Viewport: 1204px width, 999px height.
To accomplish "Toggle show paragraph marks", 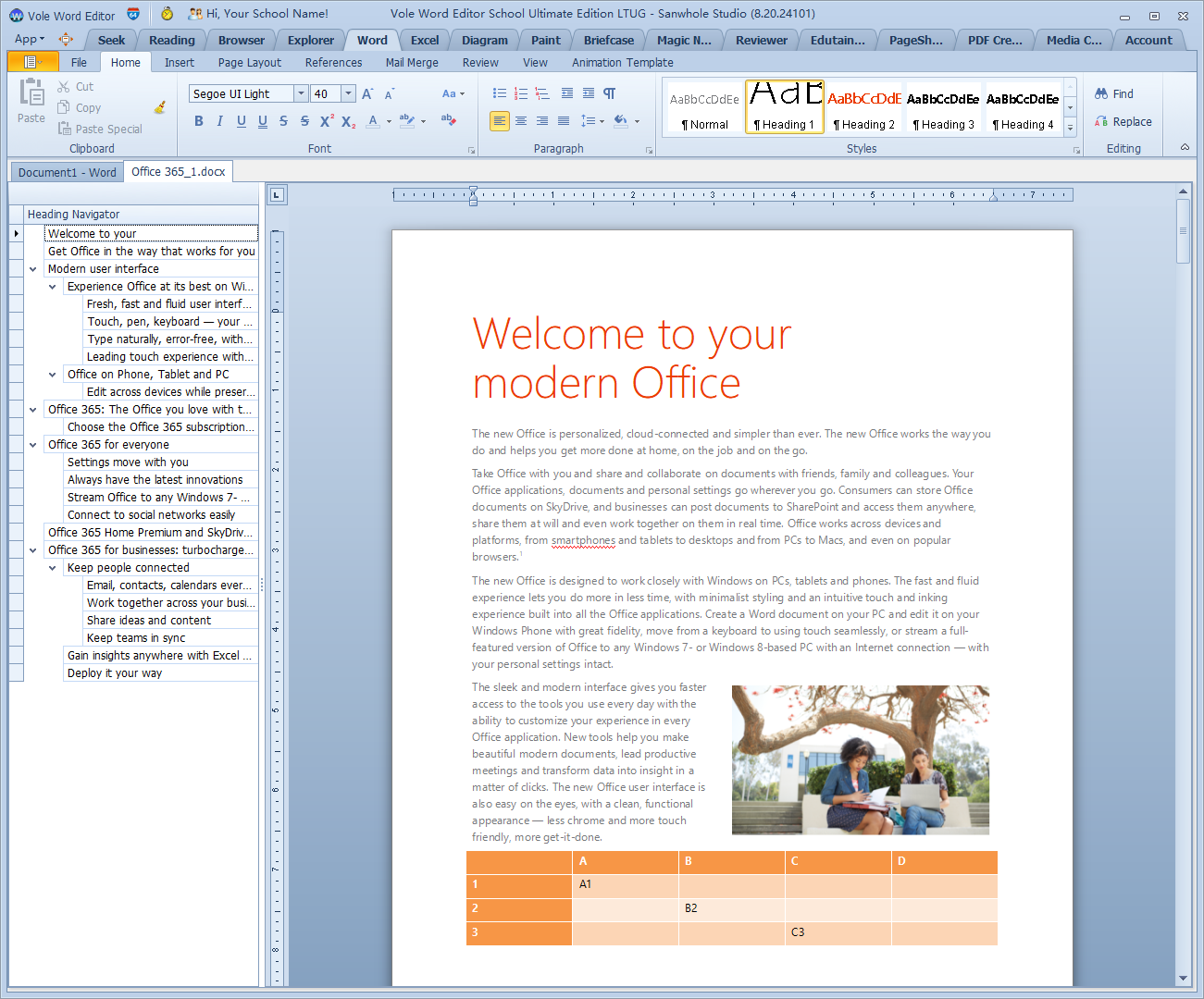I will (x=610, y=93).
